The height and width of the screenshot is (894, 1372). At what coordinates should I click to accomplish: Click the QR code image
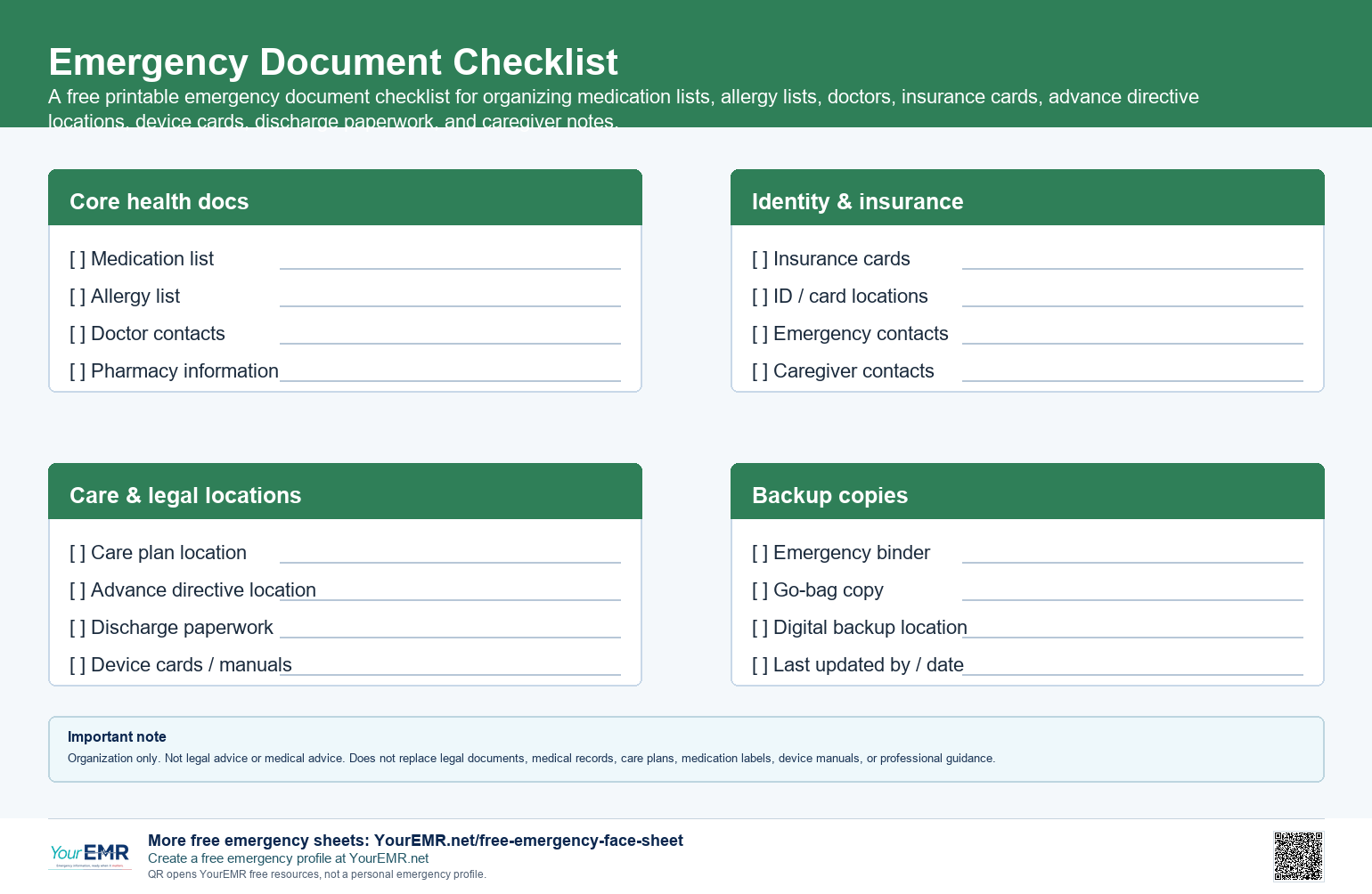(1298, 857)
